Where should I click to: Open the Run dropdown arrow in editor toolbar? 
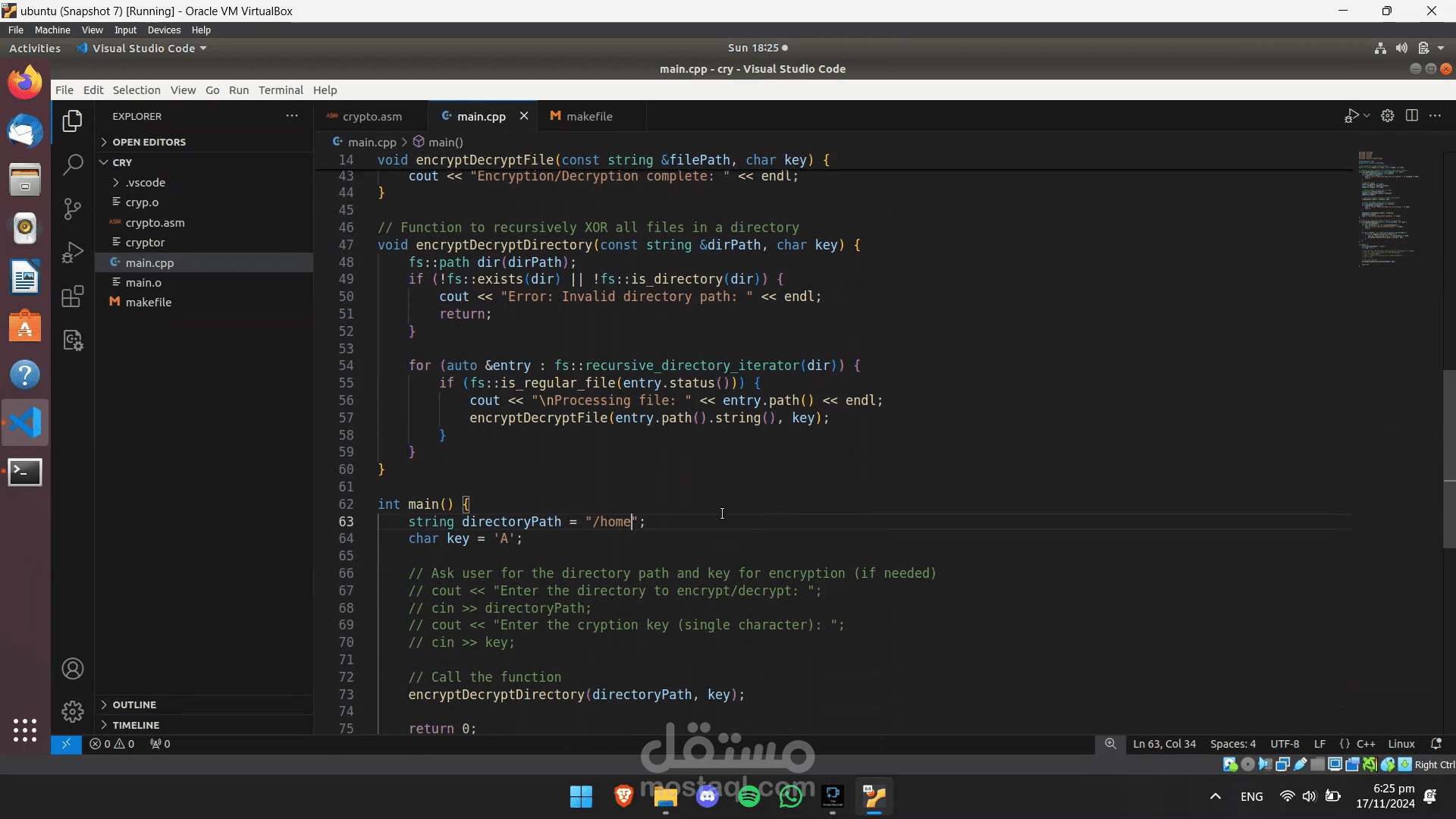pos(1367,116)
